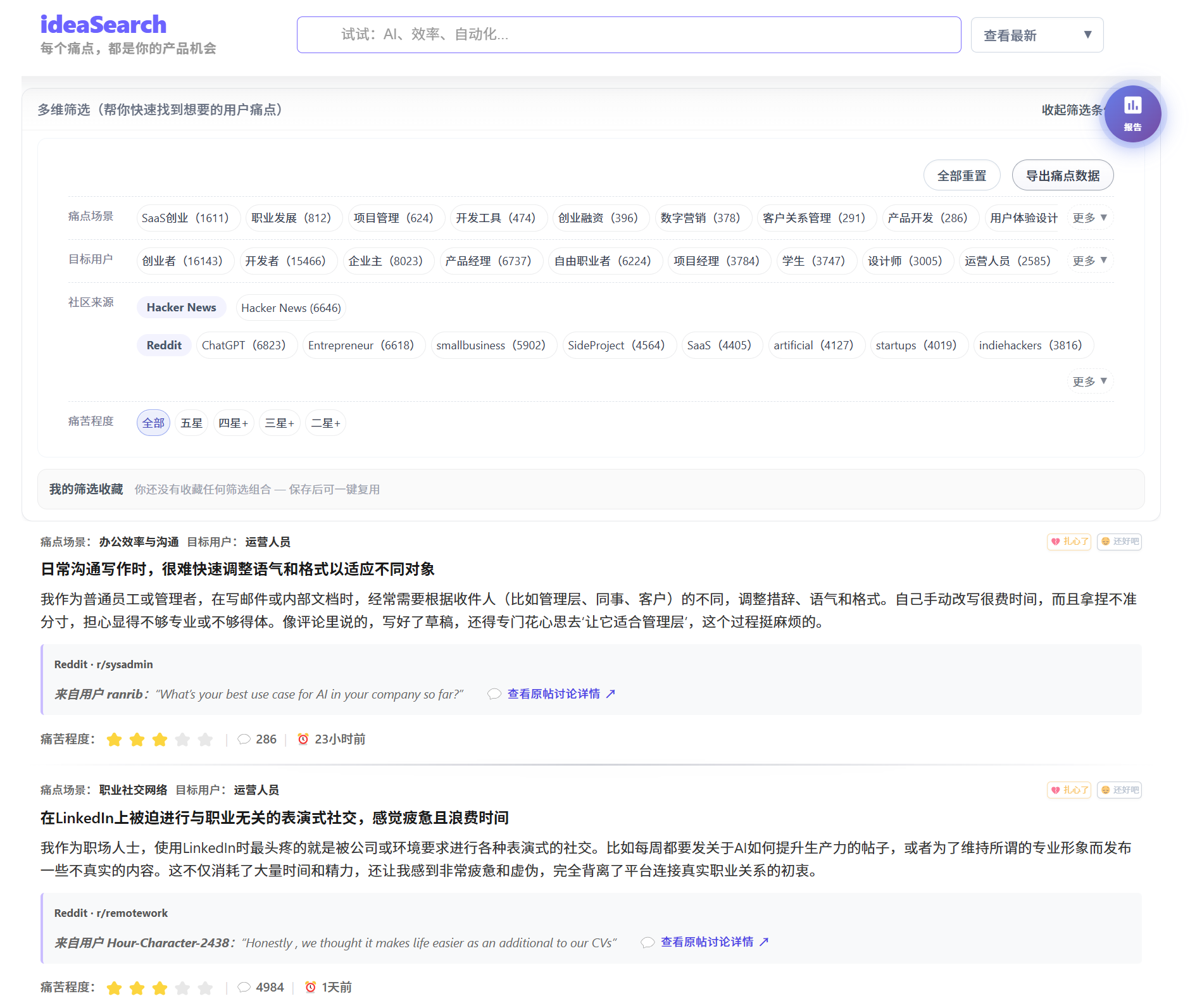Viewport: 1190px width, 1008px height.
Task: Click the 扎心了 heart reaction on LinkedIn post
Action: (1068, 790)
